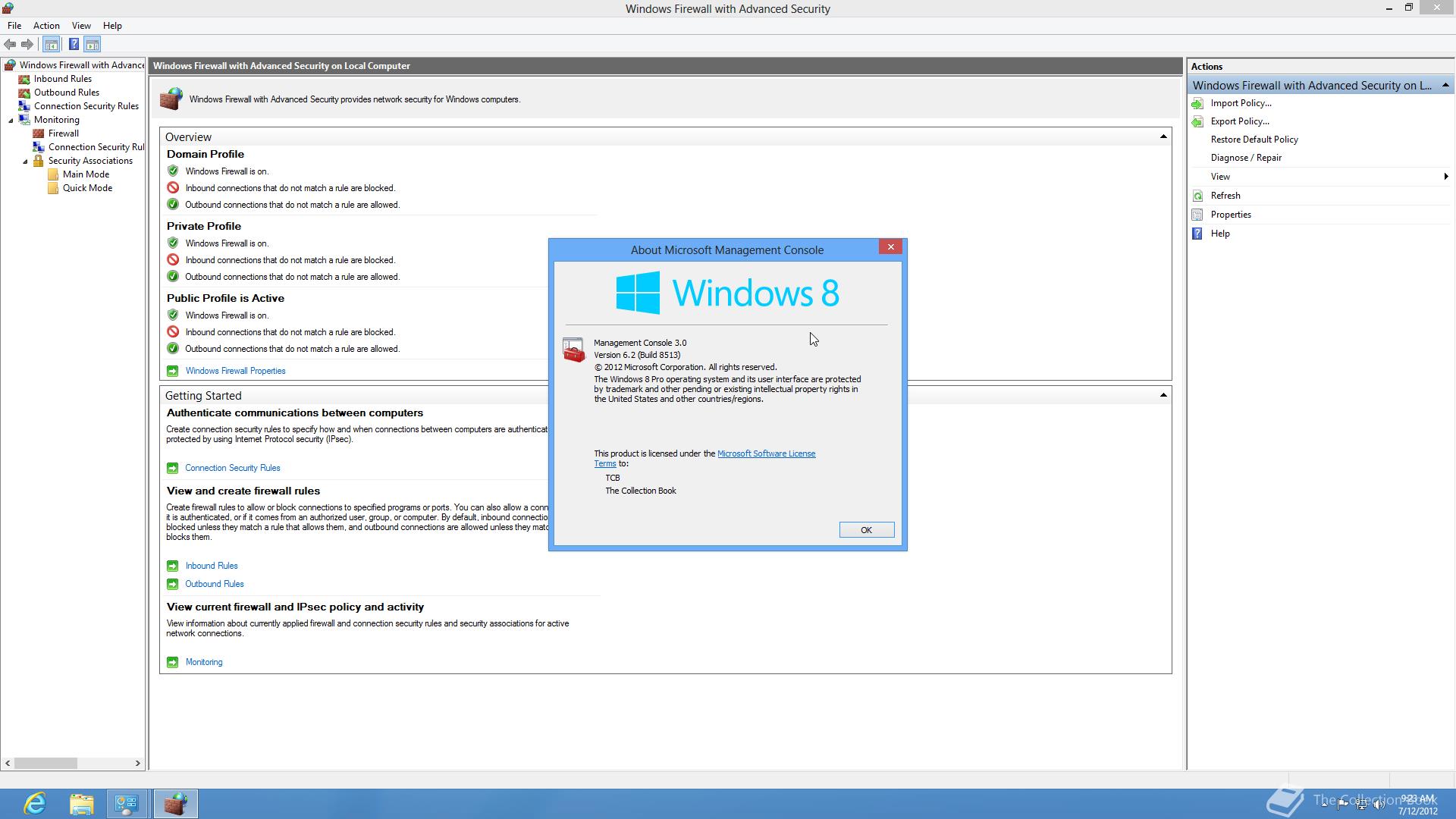The width and height of the screenshot is (1456, 819).
Task: Click the blue Help toolbar icon
Action: click(x=74, y=45)
